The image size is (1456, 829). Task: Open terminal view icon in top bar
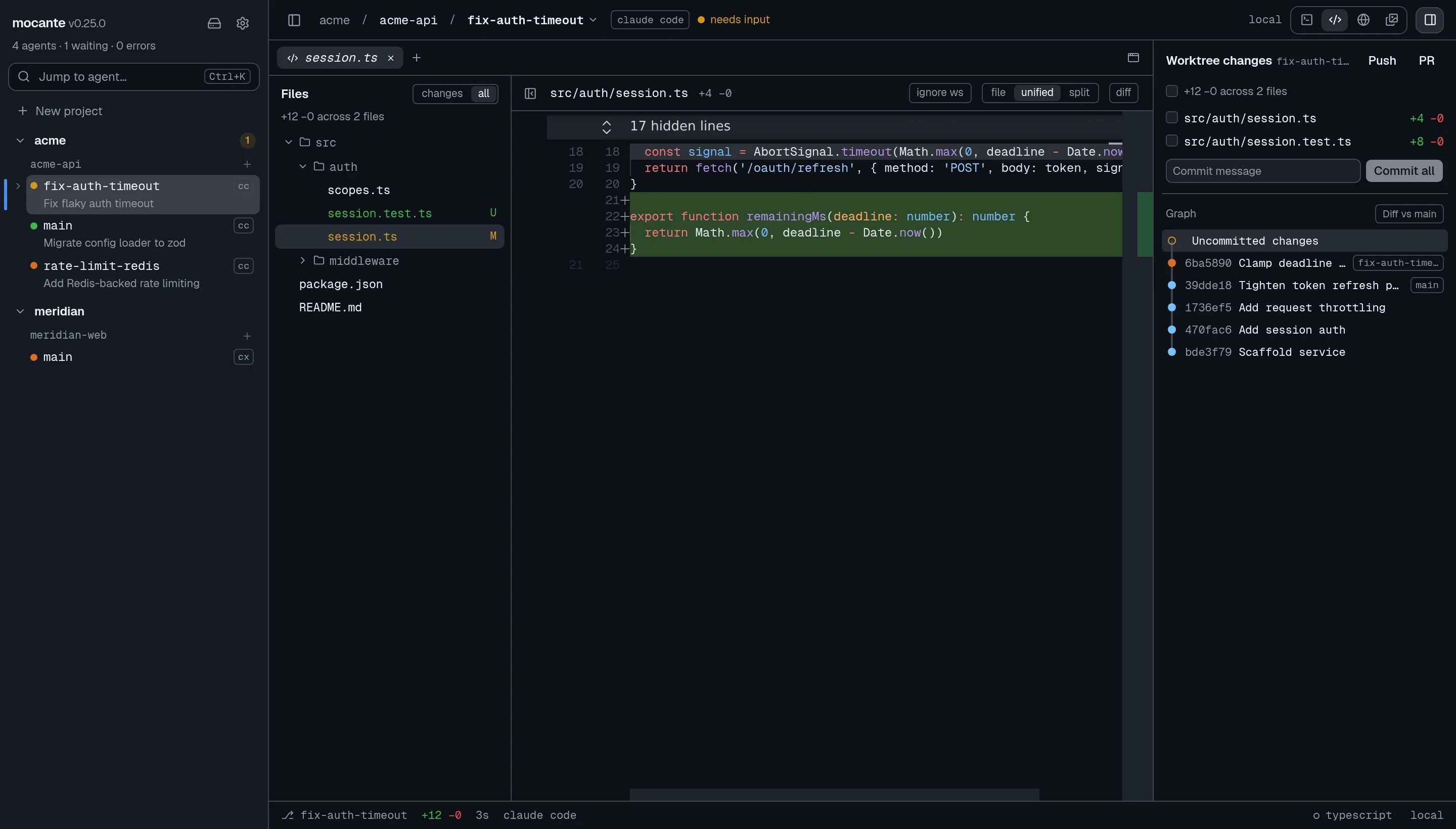point(1307,20)
